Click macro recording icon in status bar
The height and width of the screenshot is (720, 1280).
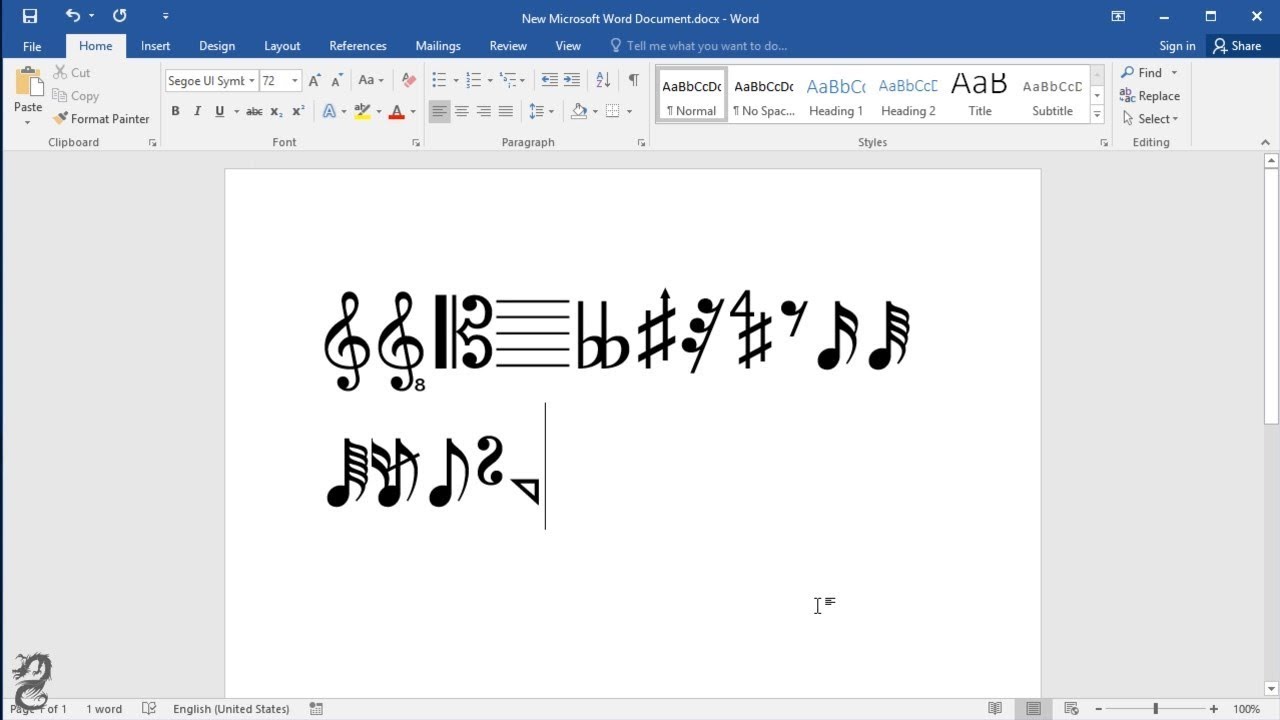click(316, 709)
